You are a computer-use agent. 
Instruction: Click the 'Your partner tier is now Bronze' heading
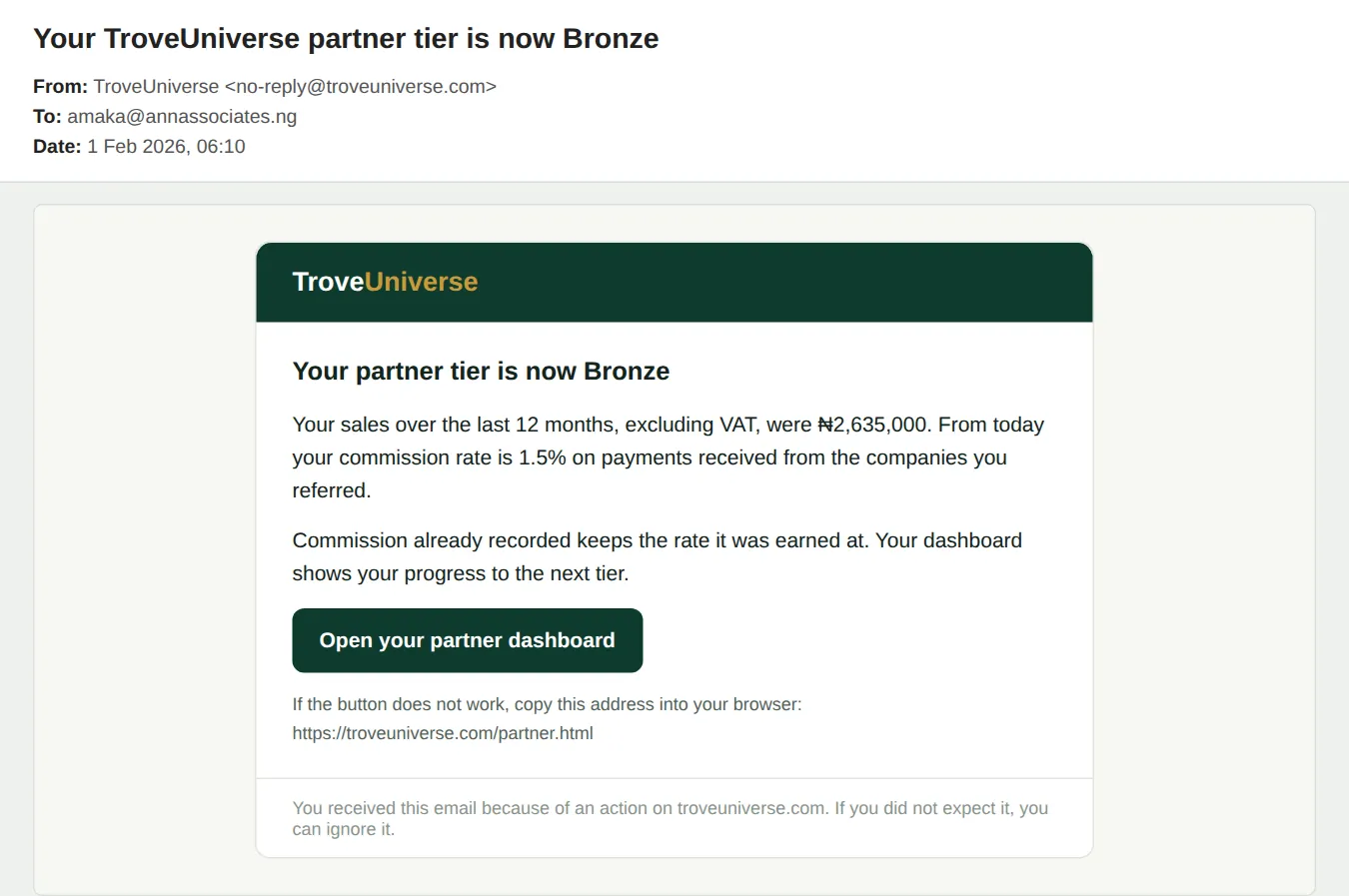[481, 372]
